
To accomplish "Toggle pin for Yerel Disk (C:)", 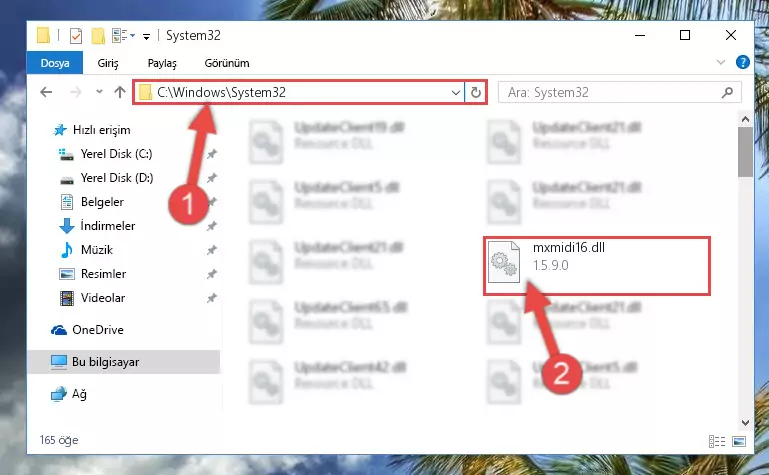I will click(x=211, y=154).
